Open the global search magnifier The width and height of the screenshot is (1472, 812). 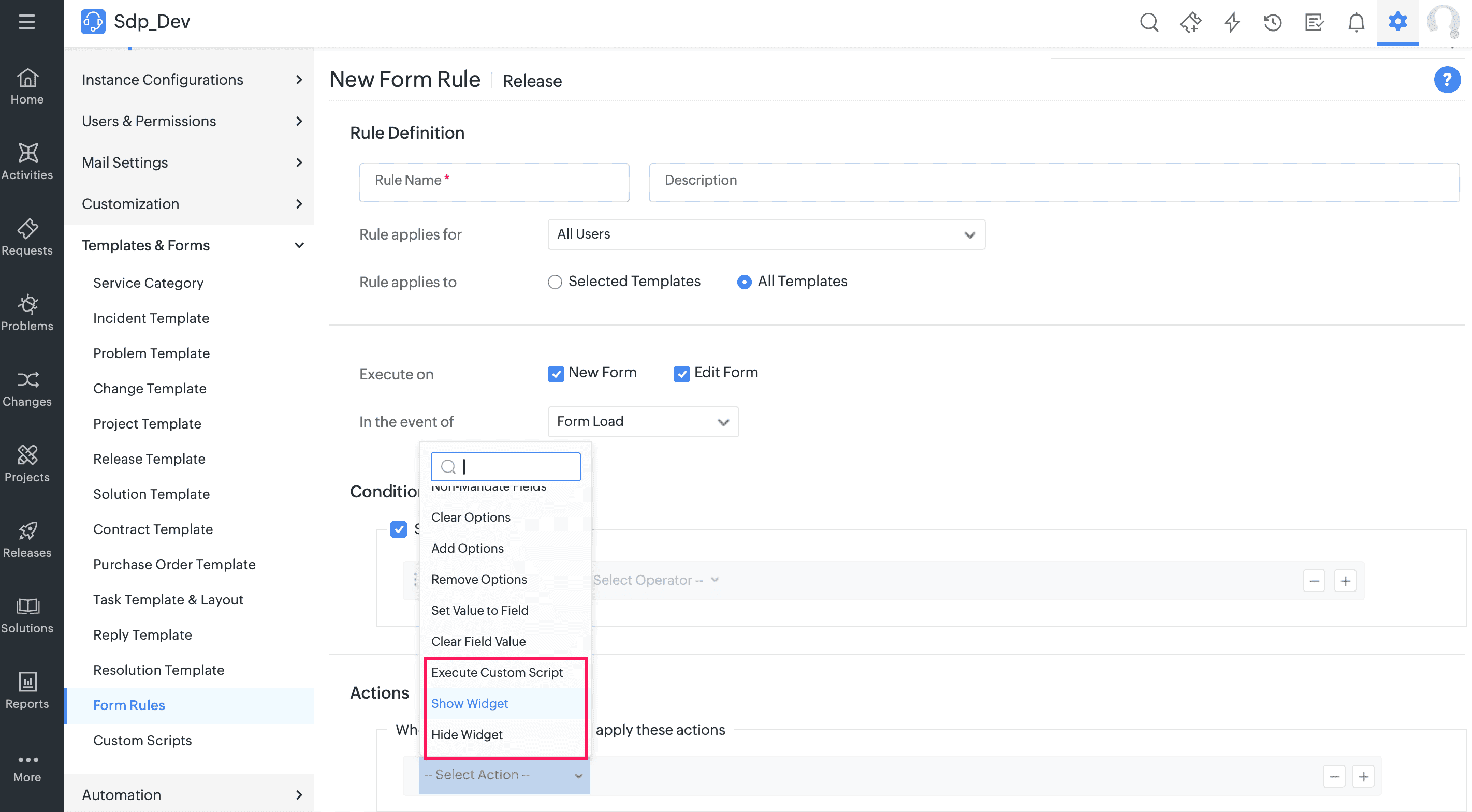(x=1148, y=23)
